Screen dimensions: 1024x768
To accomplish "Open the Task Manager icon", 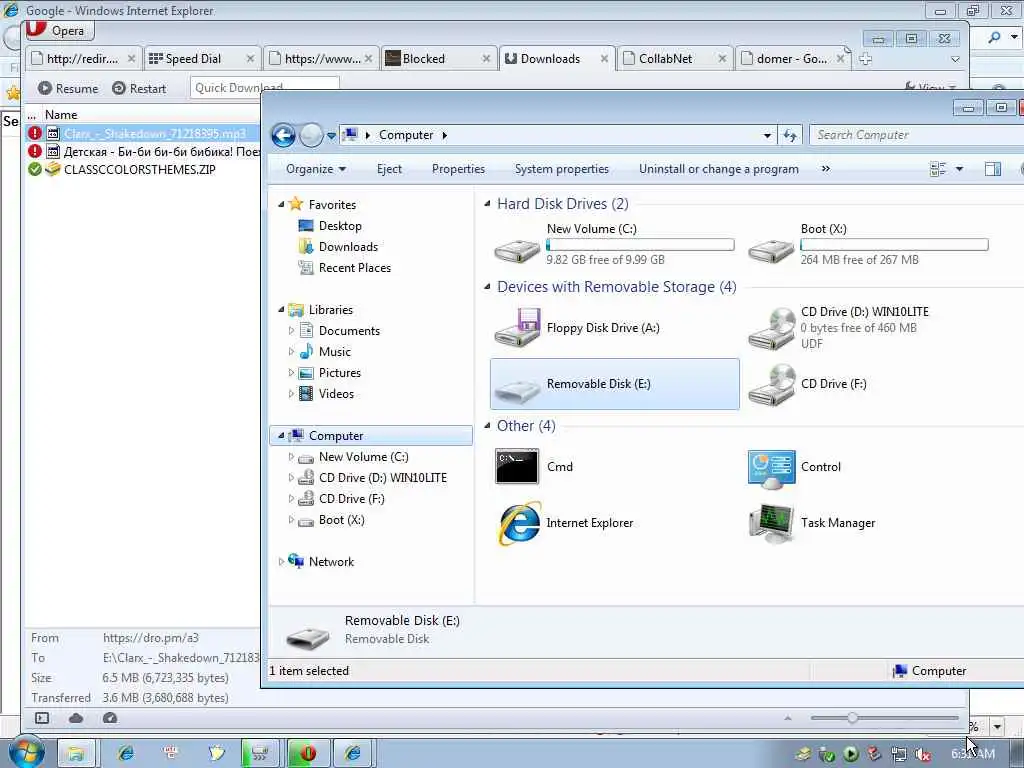I will [771, 523].
